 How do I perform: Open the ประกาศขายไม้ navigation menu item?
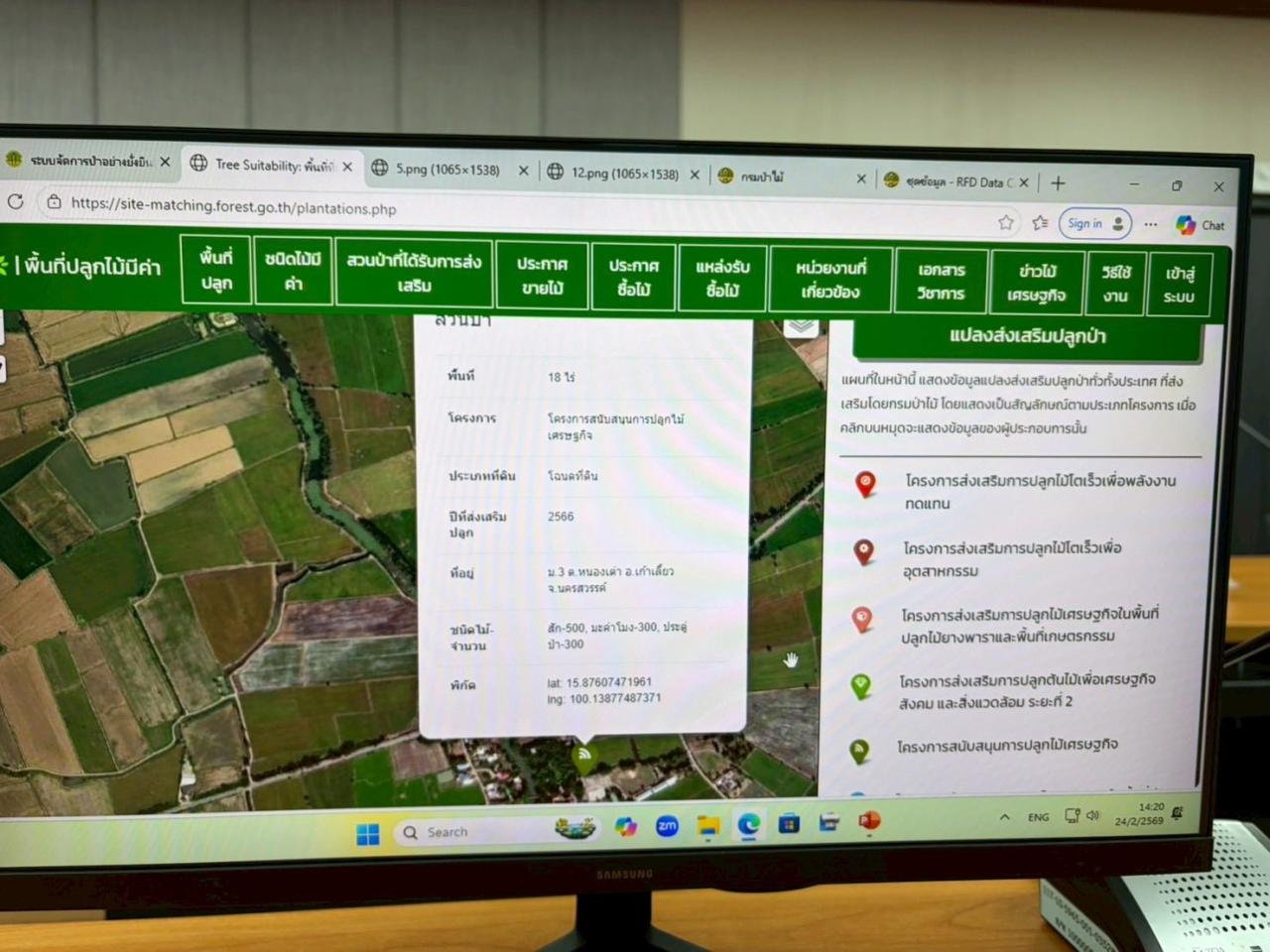point(542,276)
